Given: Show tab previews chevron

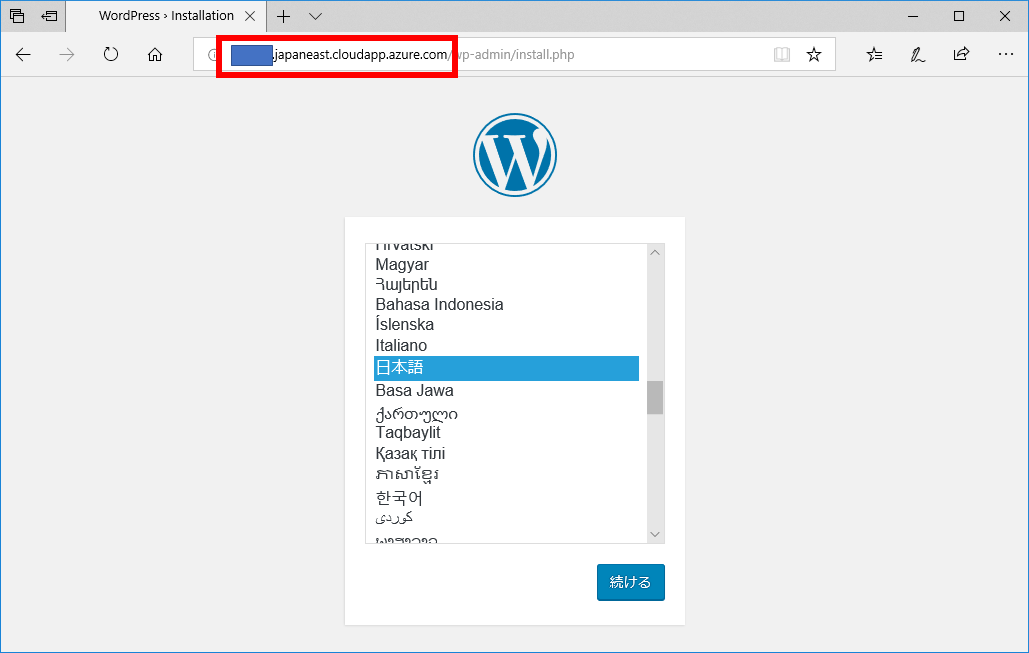Looking at the screenshot, I should 316,16.
